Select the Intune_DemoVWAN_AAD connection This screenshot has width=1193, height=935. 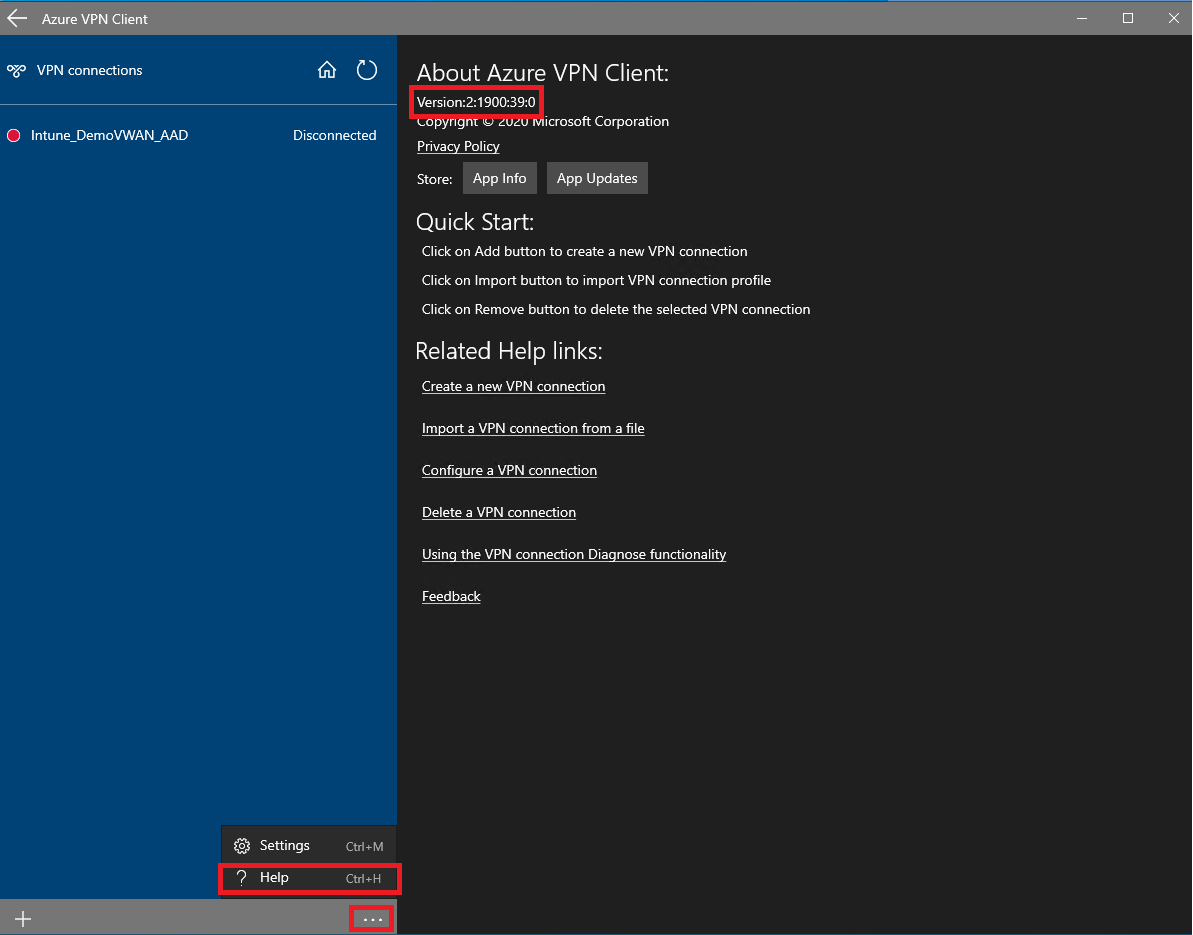click(x=198, y=135)
